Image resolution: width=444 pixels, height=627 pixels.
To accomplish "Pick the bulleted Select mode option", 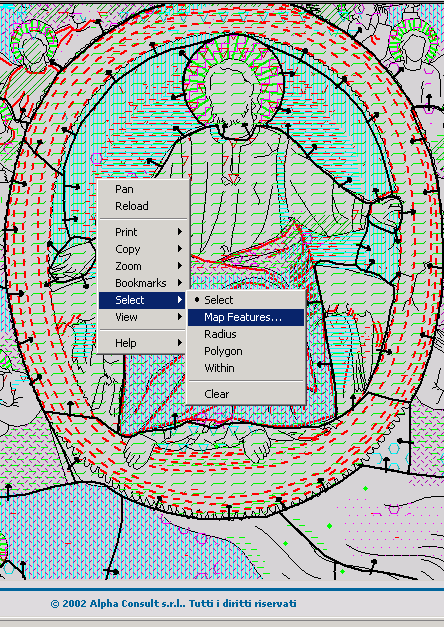I will click(246, 300).
